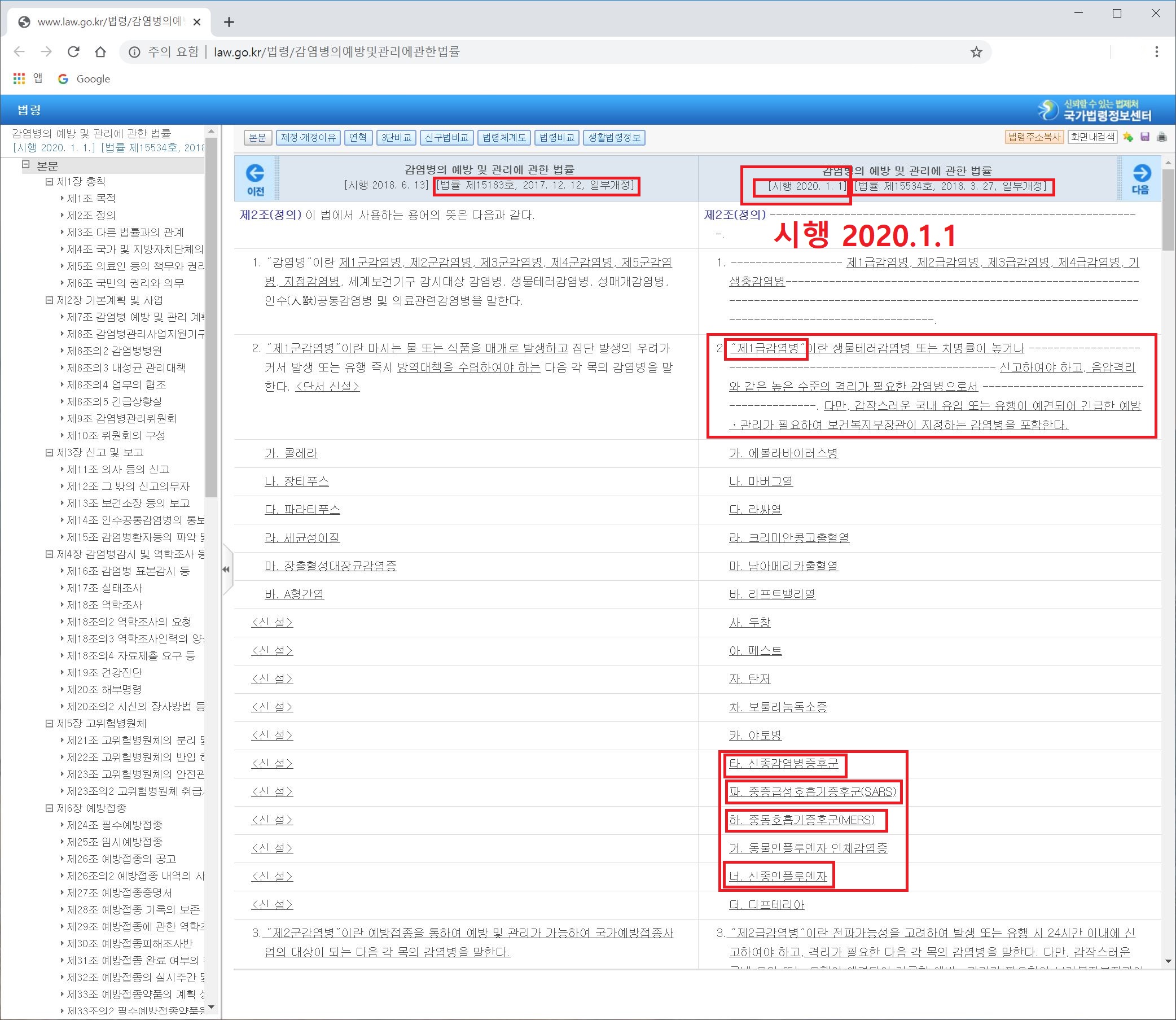Switch to the 연혁 tab

tap(358, 138)
